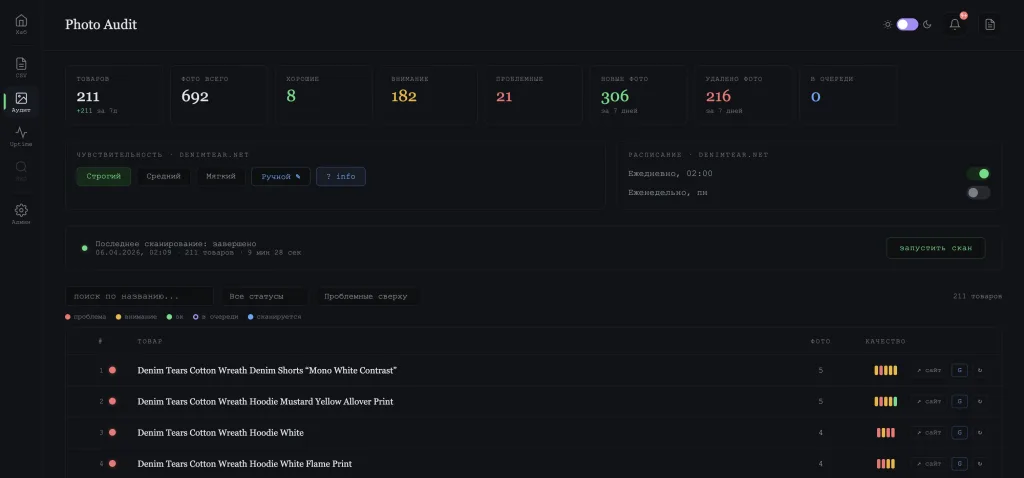Click the '? info' button
The height and width of the screenshot is (478, 1024).
coord(341,176)
